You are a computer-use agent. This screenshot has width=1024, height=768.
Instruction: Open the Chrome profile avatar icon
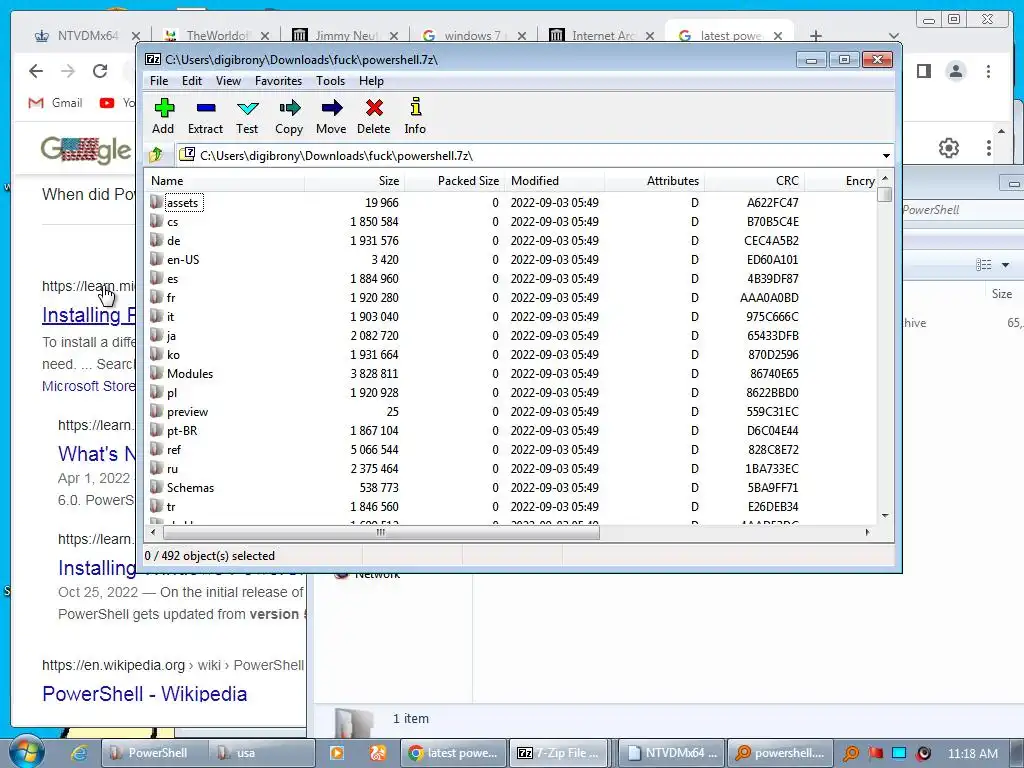click(955, 71)
